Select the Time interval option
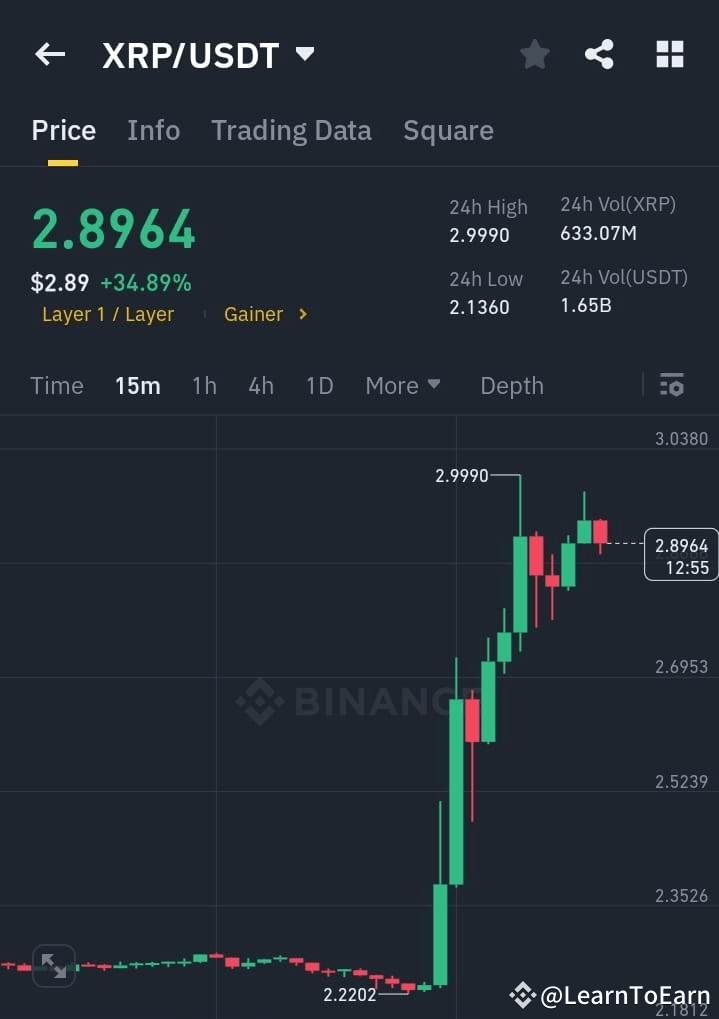This screenshot has height=1019, width=719. tap(57, 385)
